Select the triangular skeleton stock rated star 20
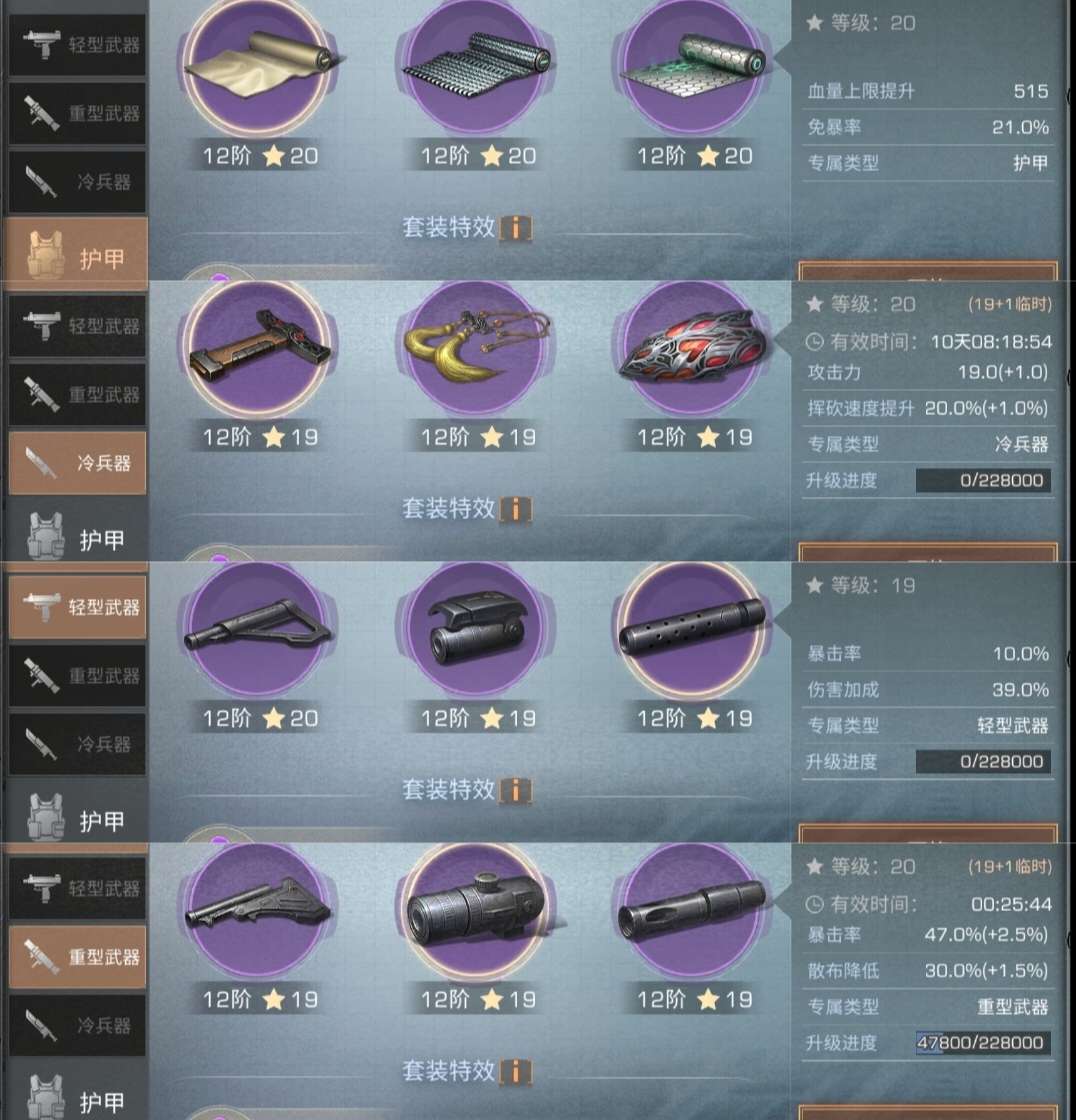The image size is (1076, 1120). tap(258, 629)
